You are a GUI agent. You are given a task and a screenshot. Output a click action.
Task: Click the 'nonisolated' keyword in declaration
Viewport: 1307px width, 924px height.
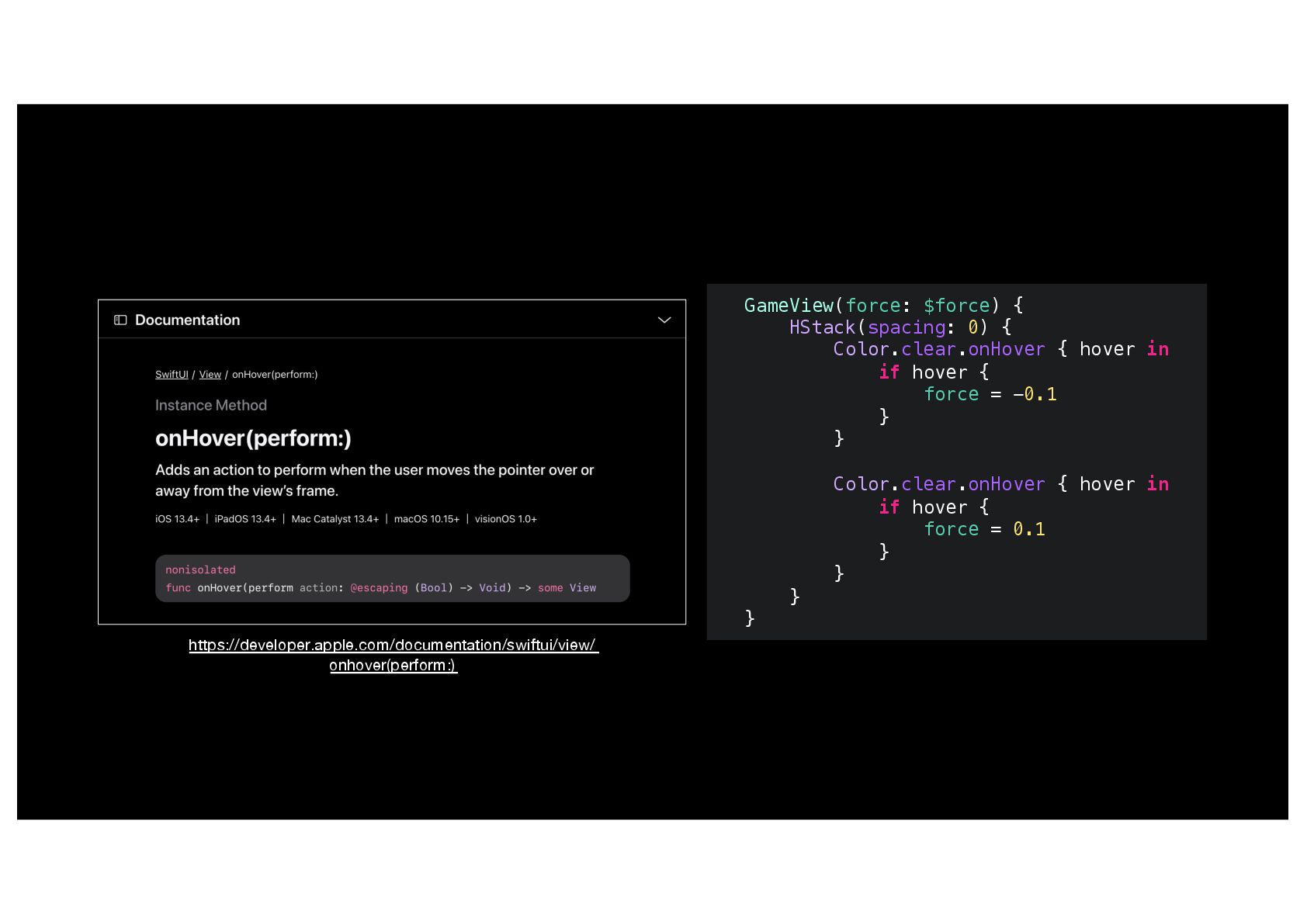pos(200,569)
